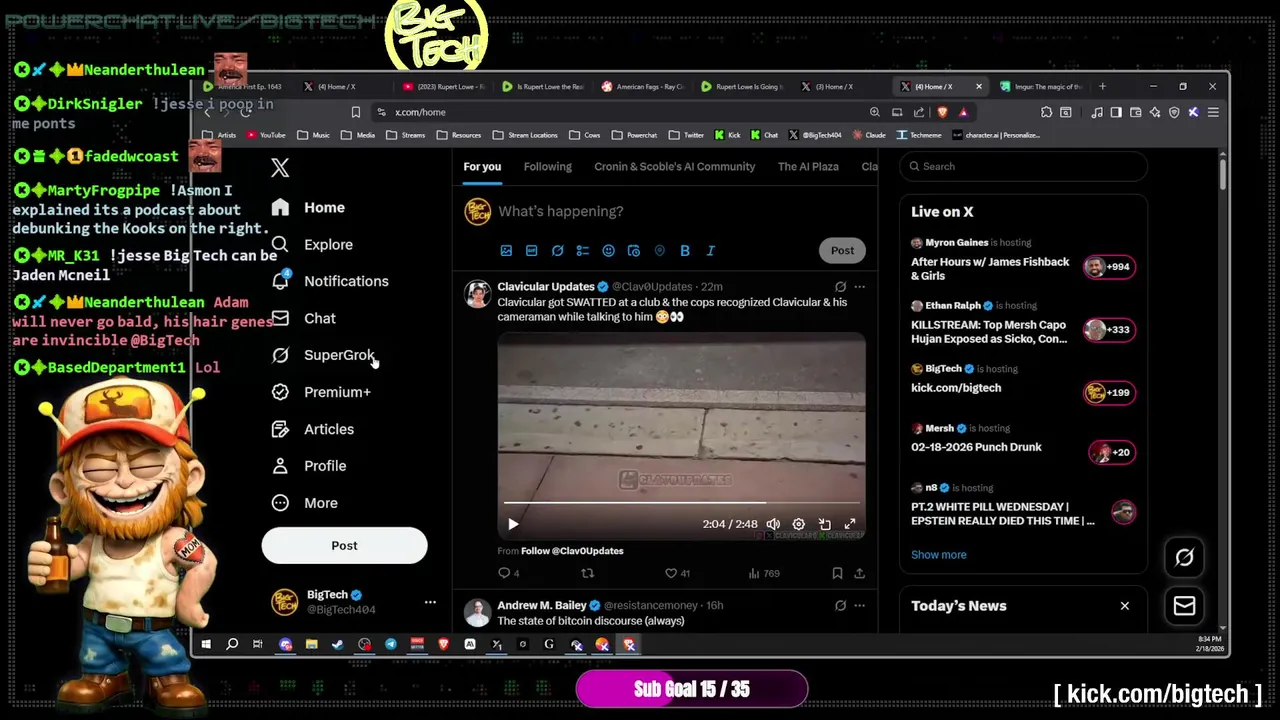The image size is (1280, 720).
Task: Open more options on Clavicular Updates post
Action: pyautogui.click(x=859, y=286)
